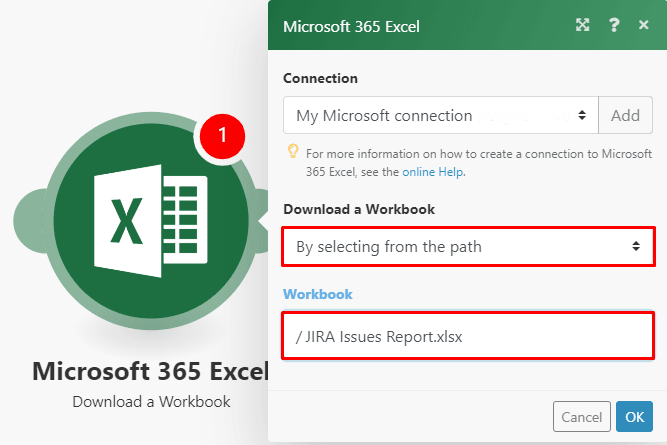Click the Microsoft 365 Excel module name
The width and height of the screenshot is (667, 445).
[150, 371]
